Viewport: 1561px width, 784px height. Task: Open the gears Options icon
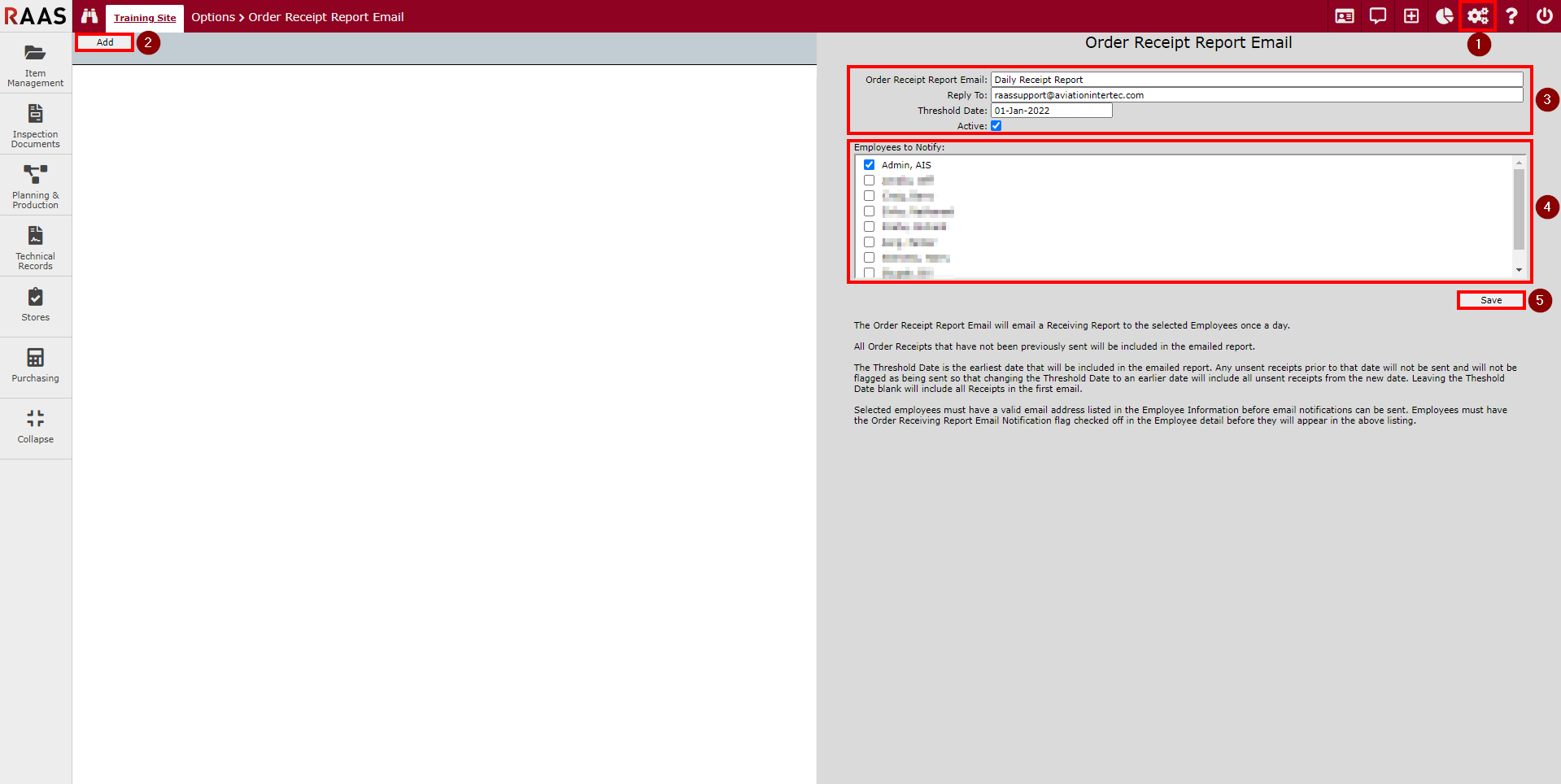click(1478, 16)
